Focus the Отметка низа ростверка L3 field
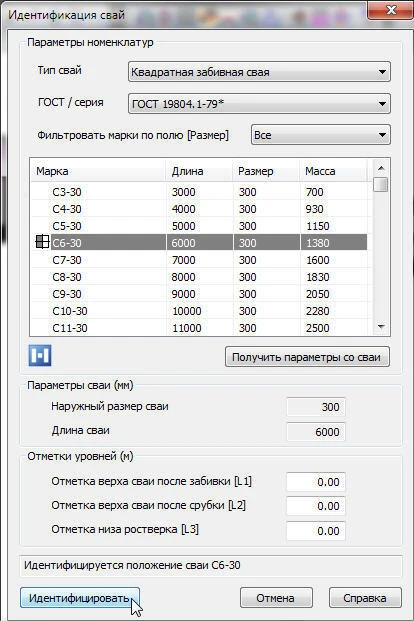 (x=316, y=531)
